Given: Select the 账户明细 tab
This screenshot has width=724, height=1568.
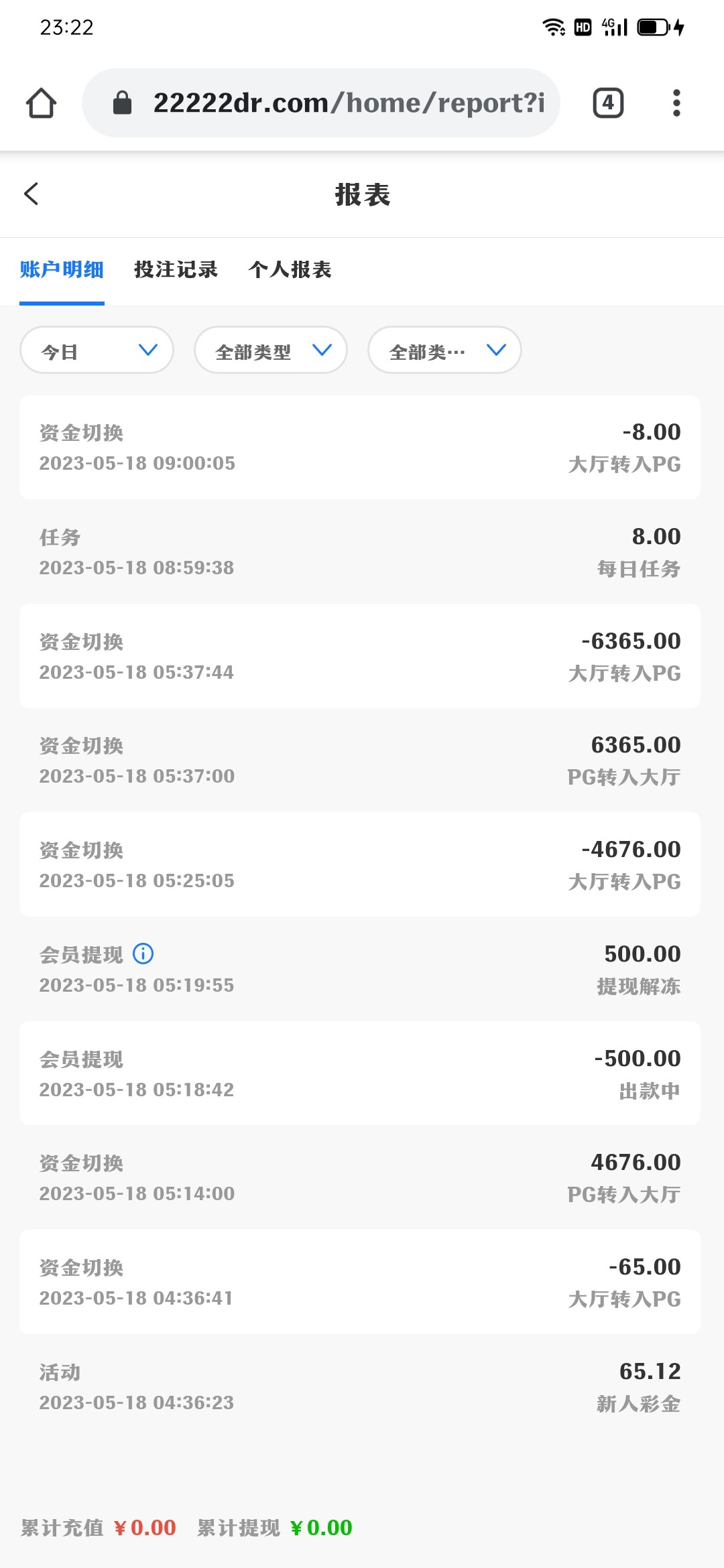Looking at the screenshot, I should pos(62,269).
